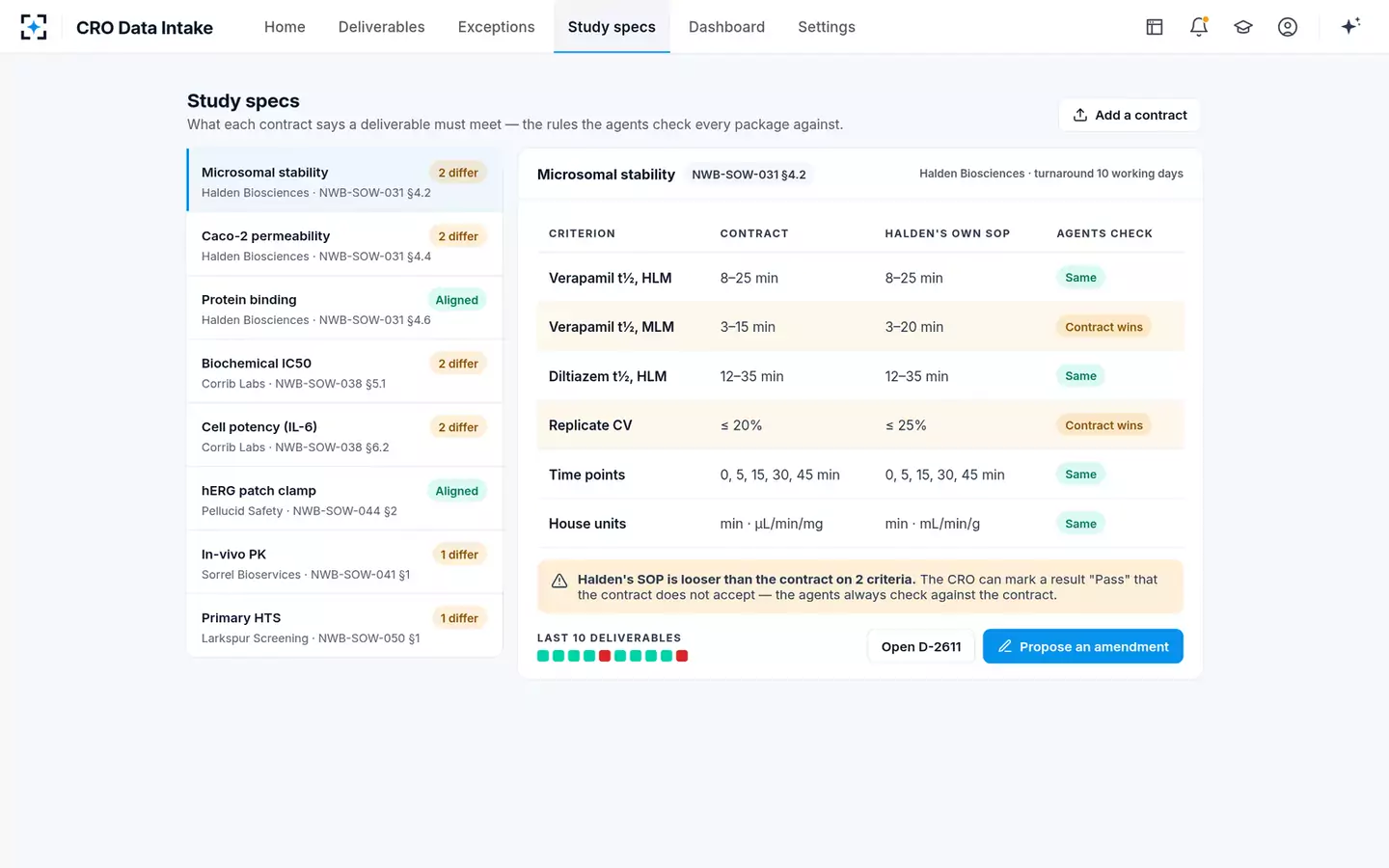Click the Aligned badge on hERG patch clamp

[x=456, y=491]
